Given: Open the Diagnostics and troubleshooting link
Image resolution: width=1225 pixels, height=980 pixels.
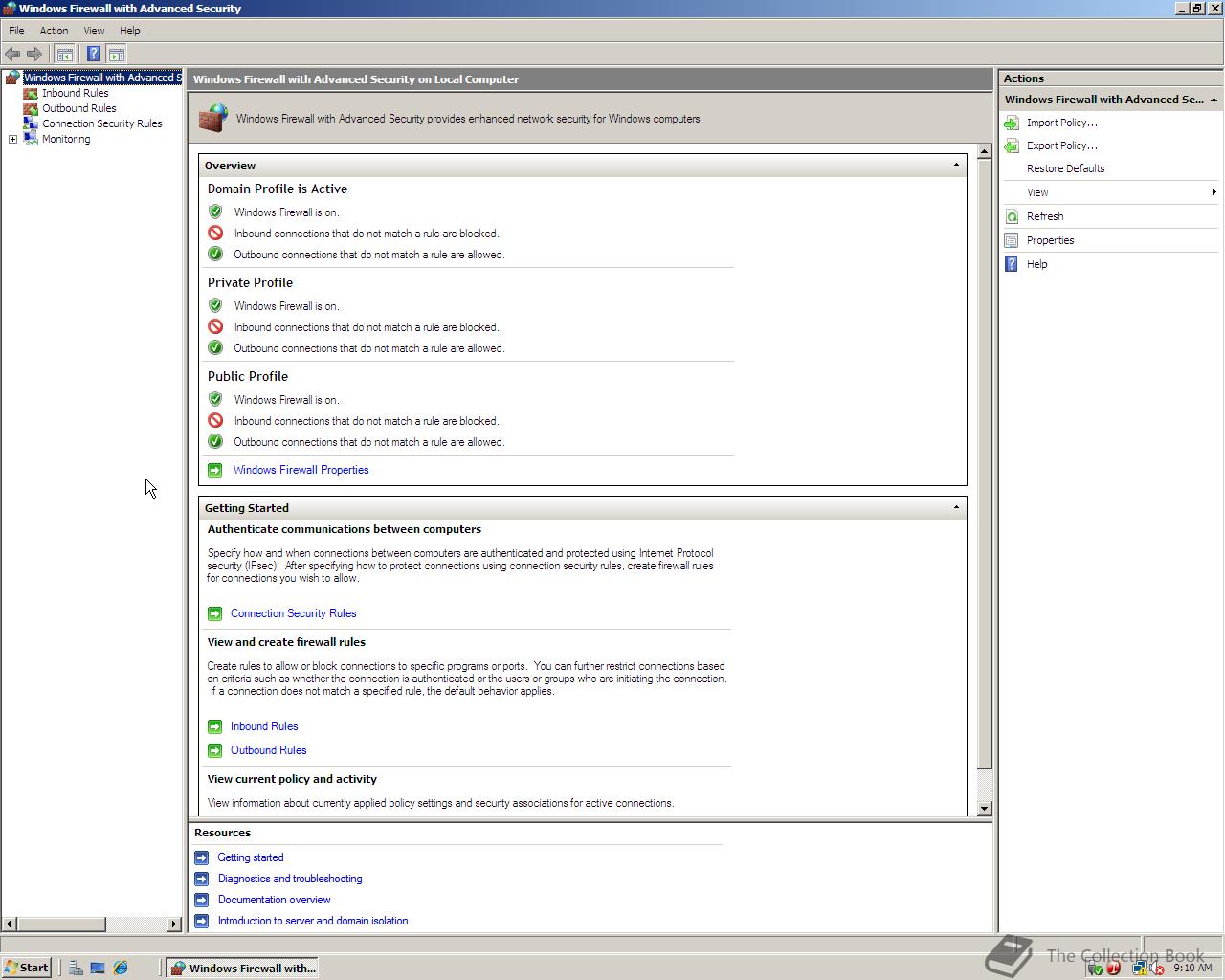Looking at the screenshot, I should pos(290,879).
